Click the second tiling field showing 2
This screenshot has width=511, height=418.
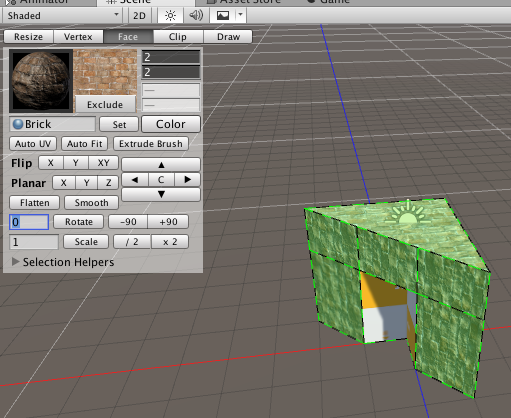(x=171, y=72)
